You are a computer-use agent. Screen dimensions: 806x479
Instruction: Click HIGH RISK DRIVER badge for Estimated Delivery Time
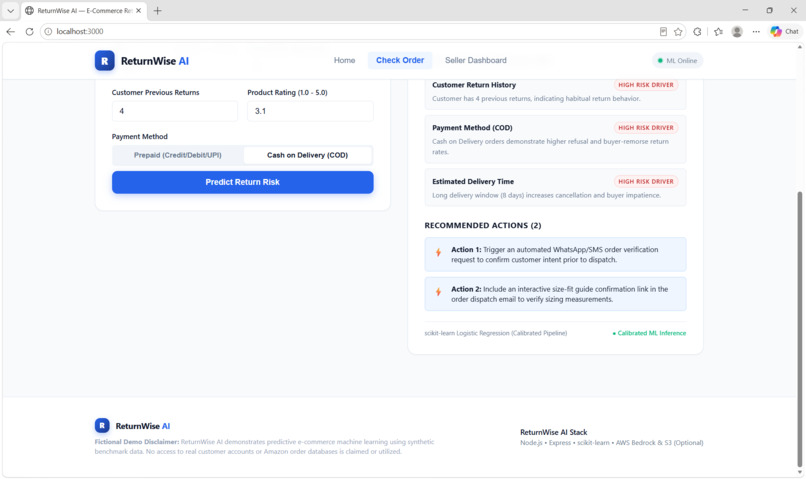tap(646, 181)
